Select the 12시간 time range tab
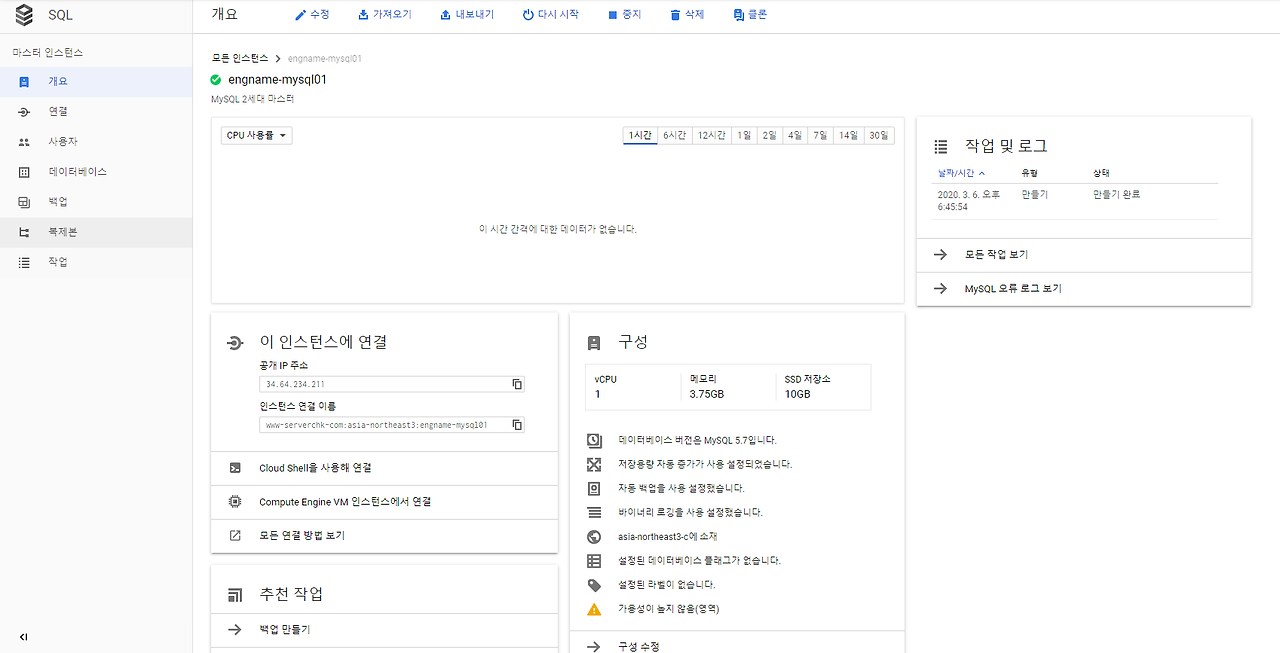The height and width of the screenshot is (653, 1280). coord(711,135)
